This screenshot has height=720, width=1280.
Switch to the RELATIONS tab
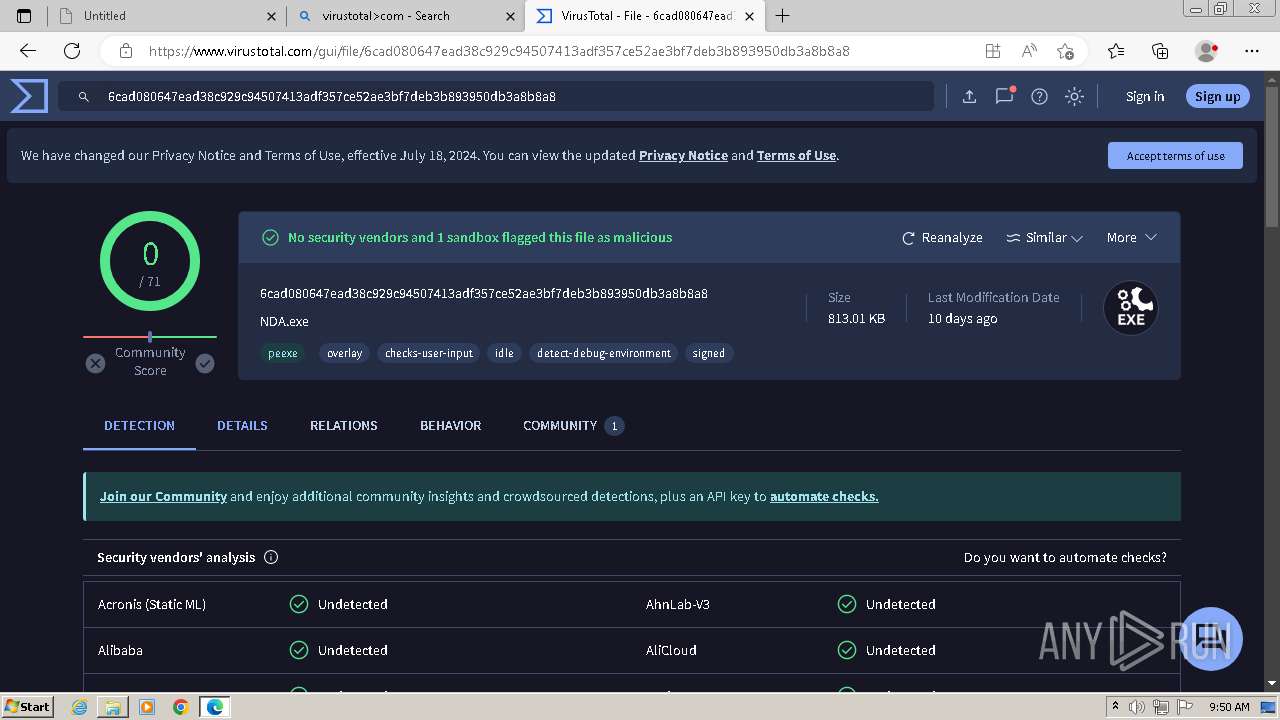pyautogui.click(x=343, y=426)
